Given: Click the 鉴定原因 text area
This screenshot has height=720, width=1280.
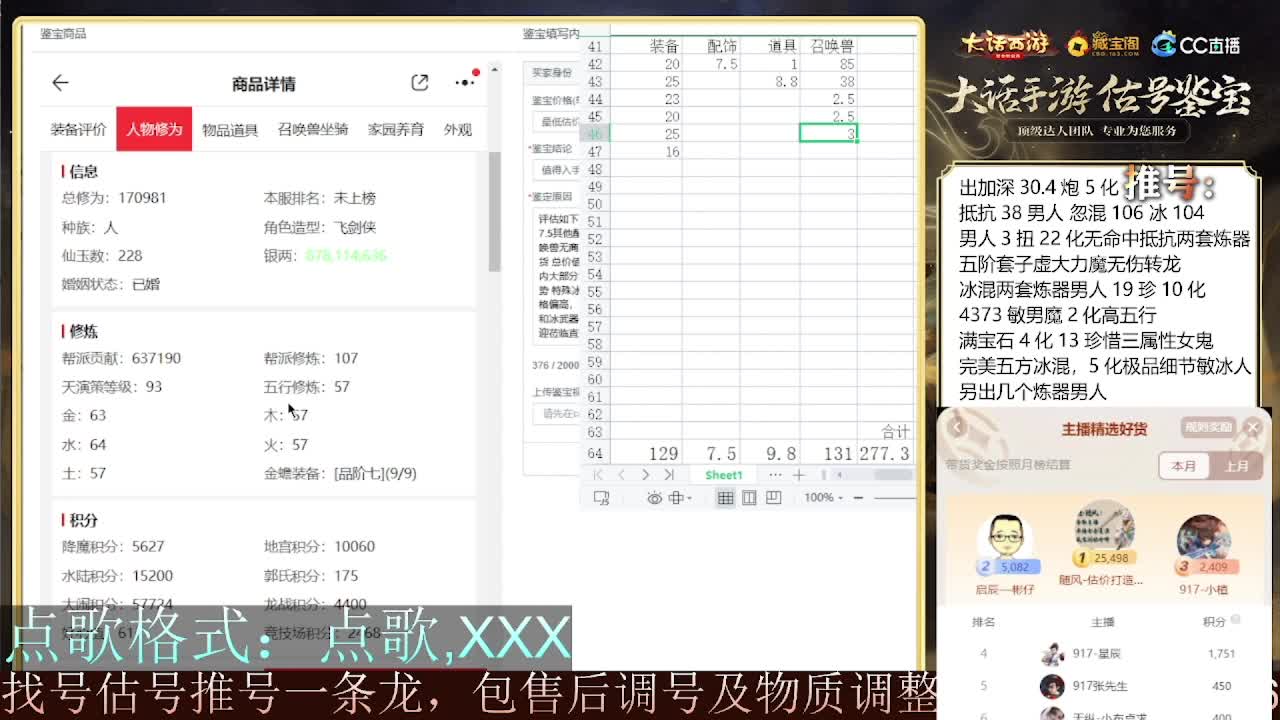Looking at the screenshot, I should click(557, 275).
